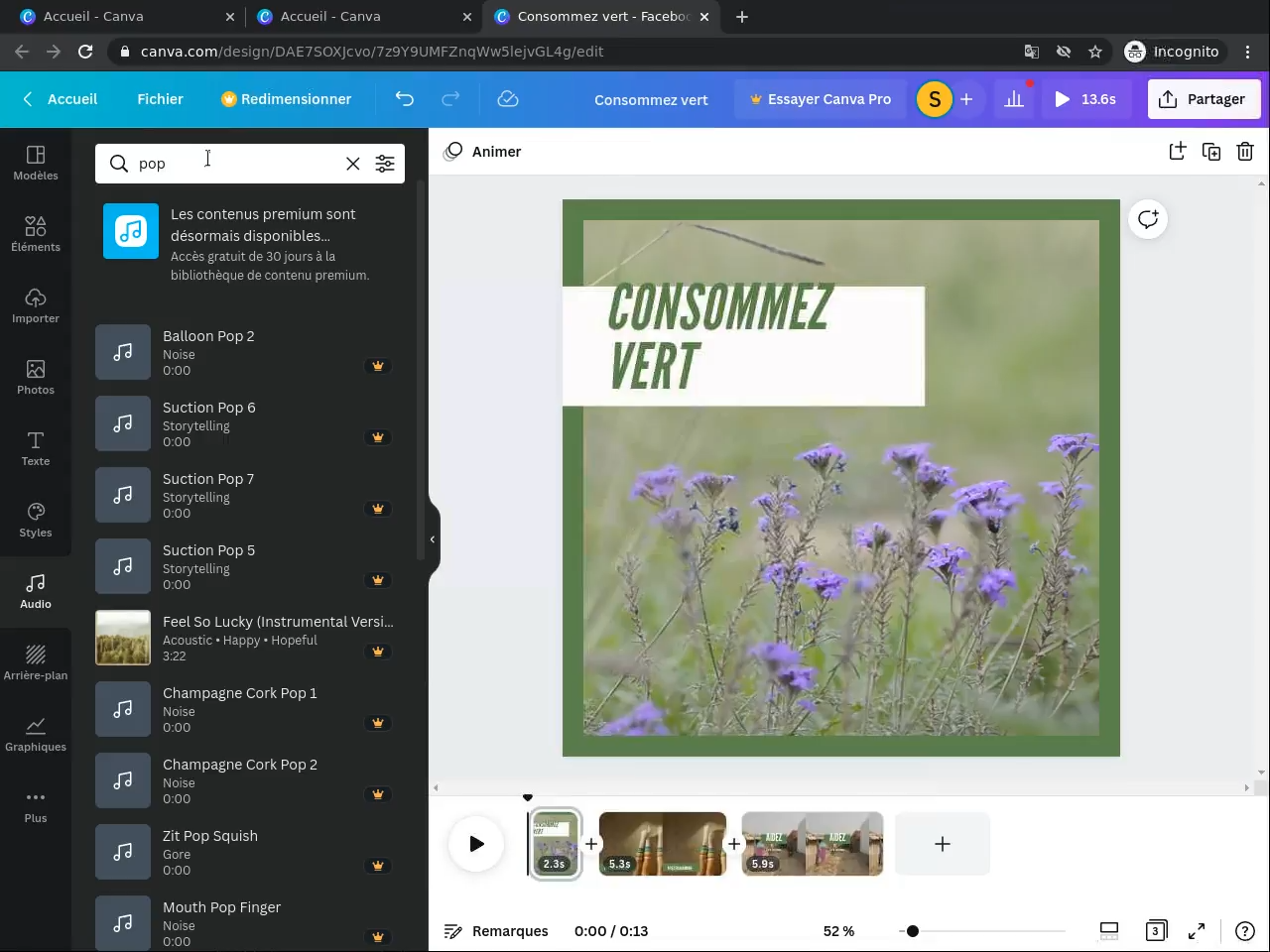
Task: Open search filter options icon
Action: [x=385, y=164]
